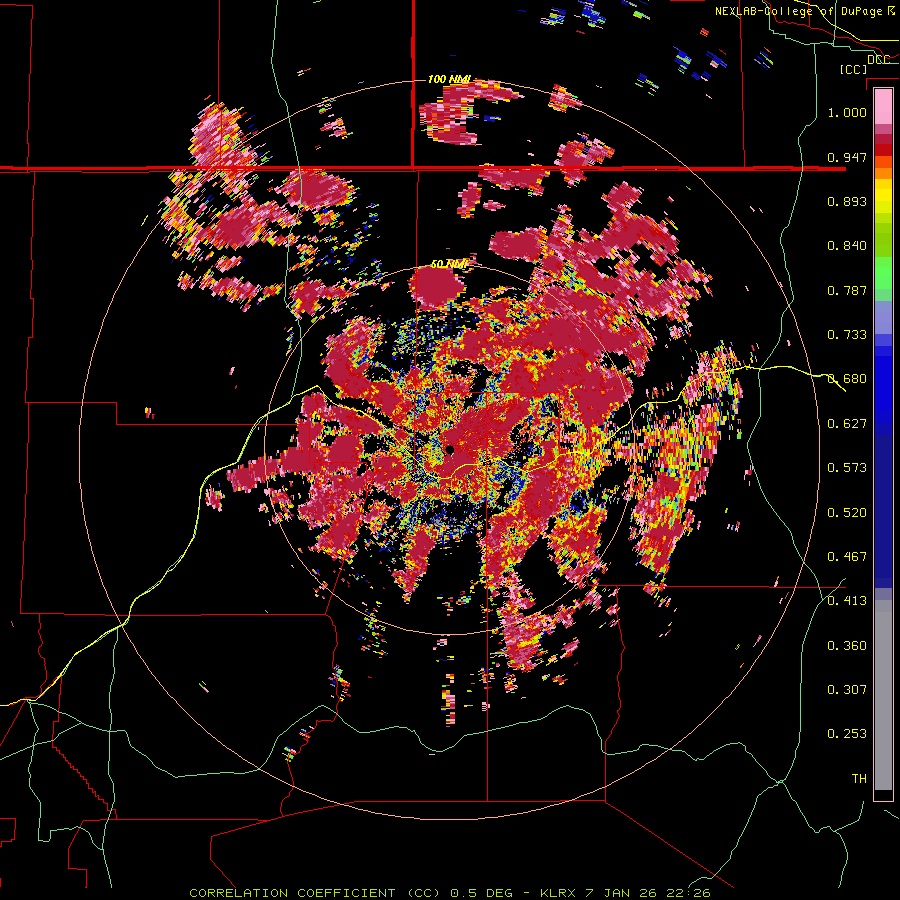Click the black radar site dot at center
The height and width of the screenshot is (900, 900).
[450, 449]
